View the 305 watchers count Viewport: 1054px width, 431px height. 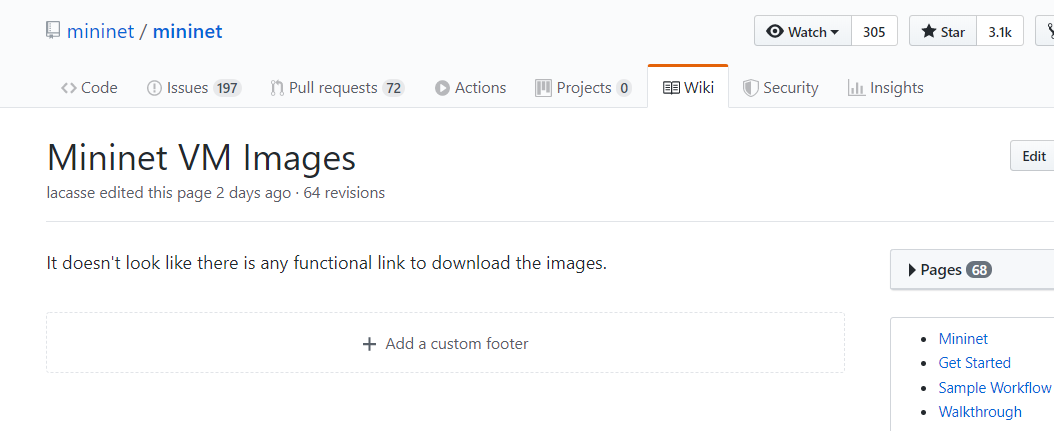[x=874, y=32]
